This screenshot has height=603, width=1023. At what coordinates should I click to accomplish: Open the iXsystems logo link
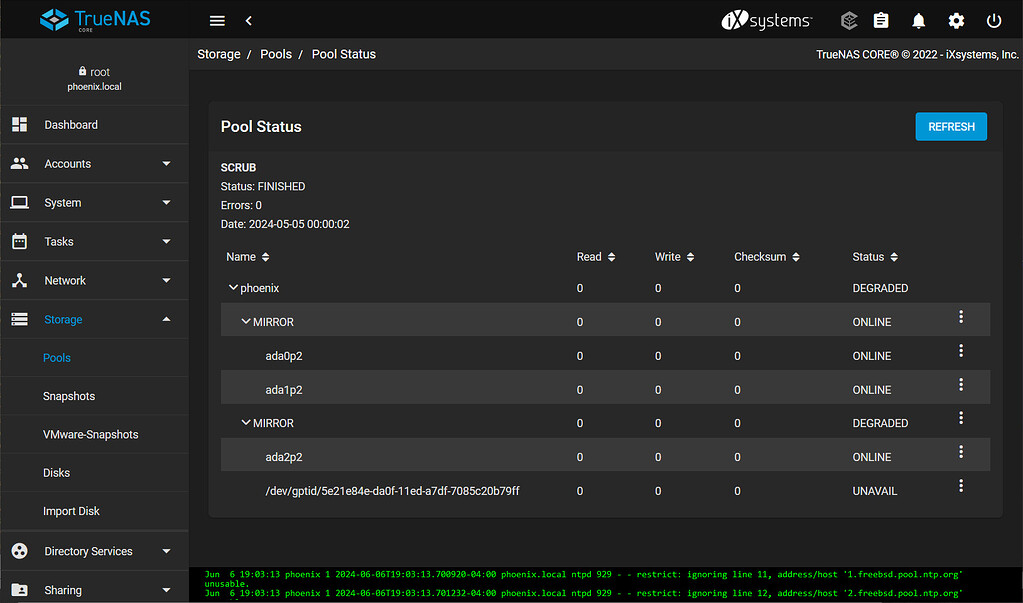(767, 21)
